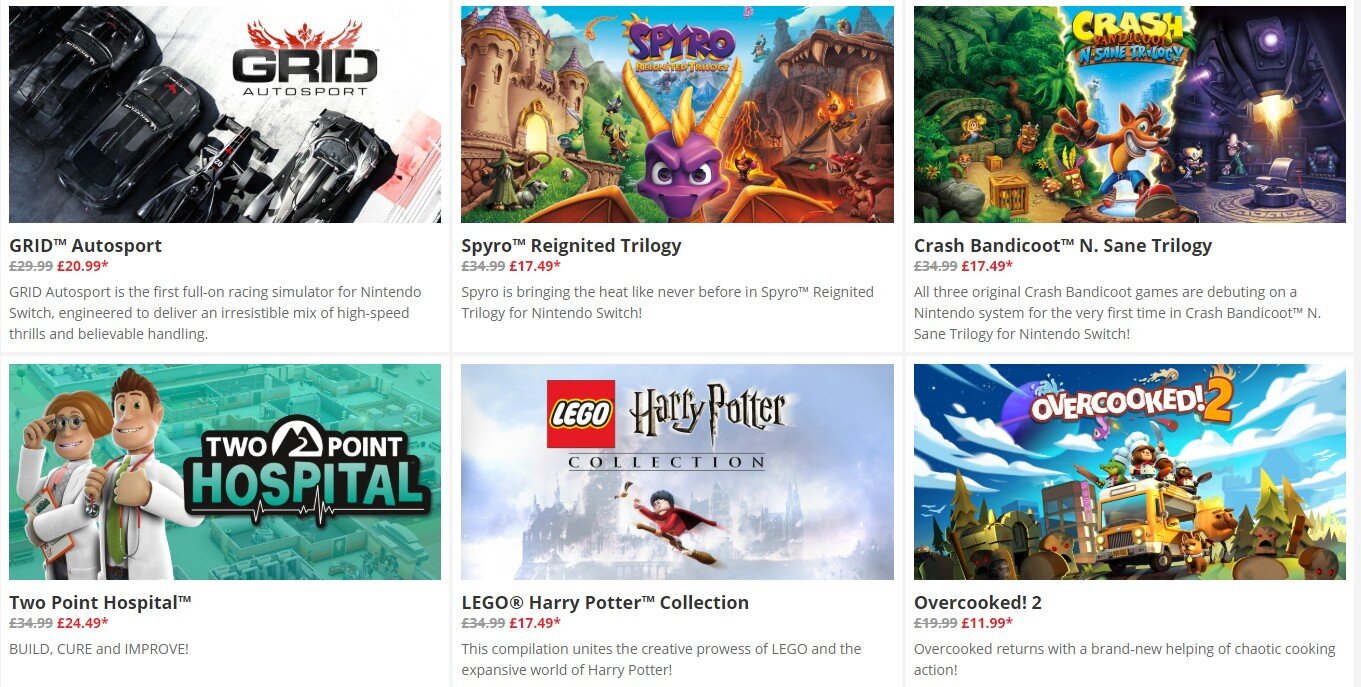The width and height of the screenshot is (1361, 687).
Task: Click the Spyro™ Reignited Trilogy title
Action: 571,245
